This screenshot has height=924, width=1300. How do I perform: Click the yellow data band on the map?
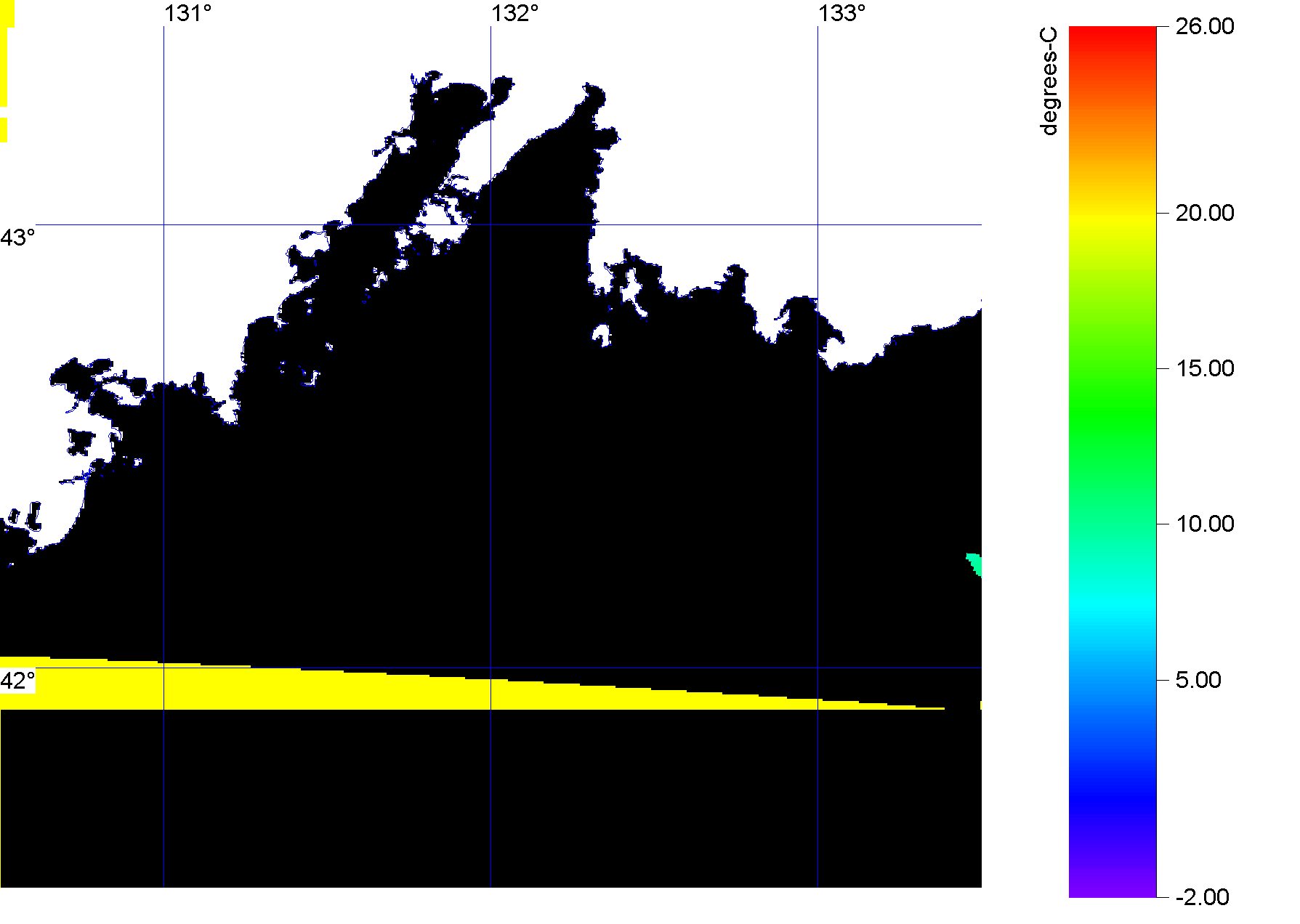pyautogui.click(x=363, y=690)
